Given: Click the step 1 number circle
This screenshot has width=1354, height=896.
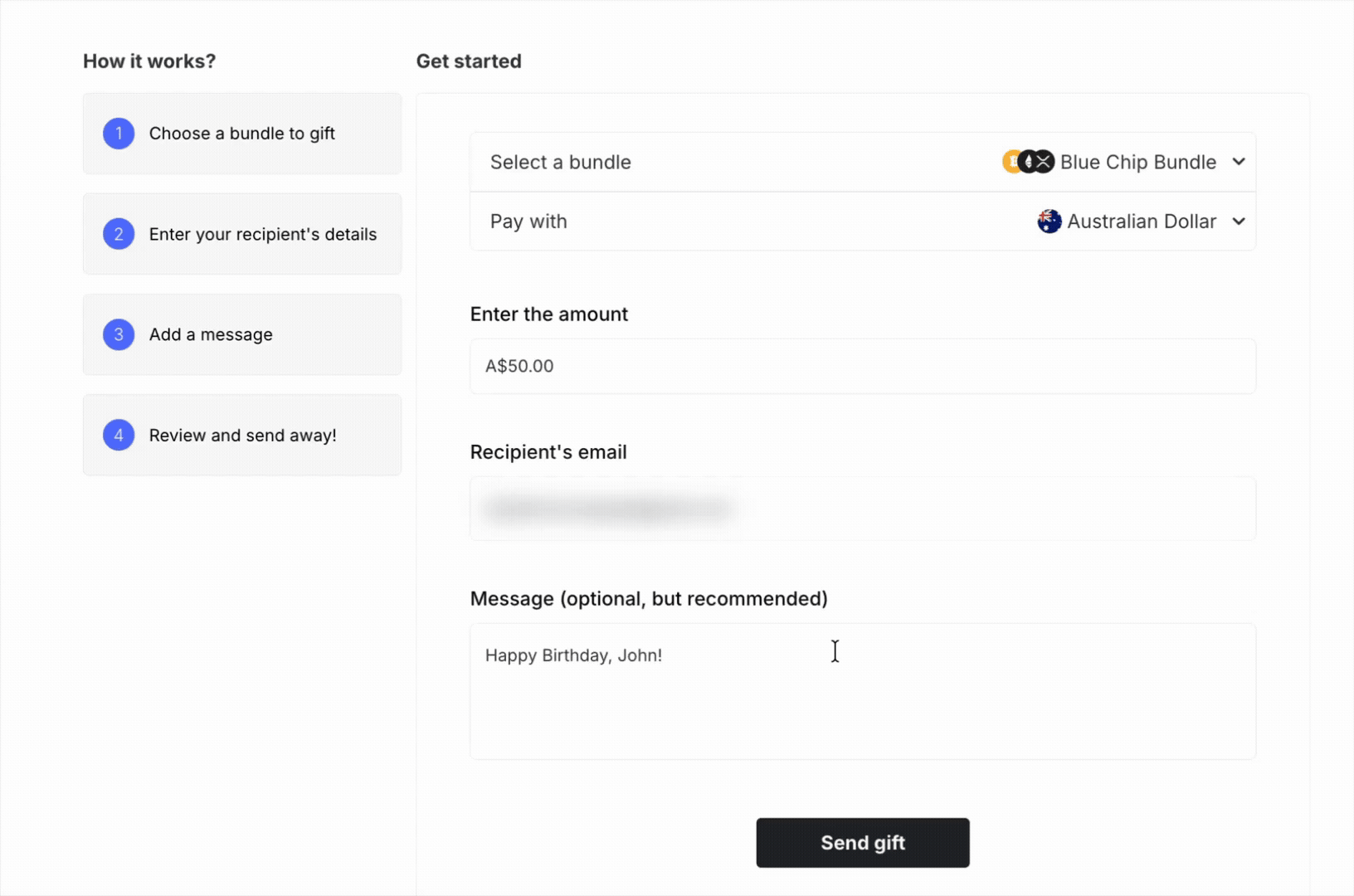Looking at the screenshot, I should [119, 134].
